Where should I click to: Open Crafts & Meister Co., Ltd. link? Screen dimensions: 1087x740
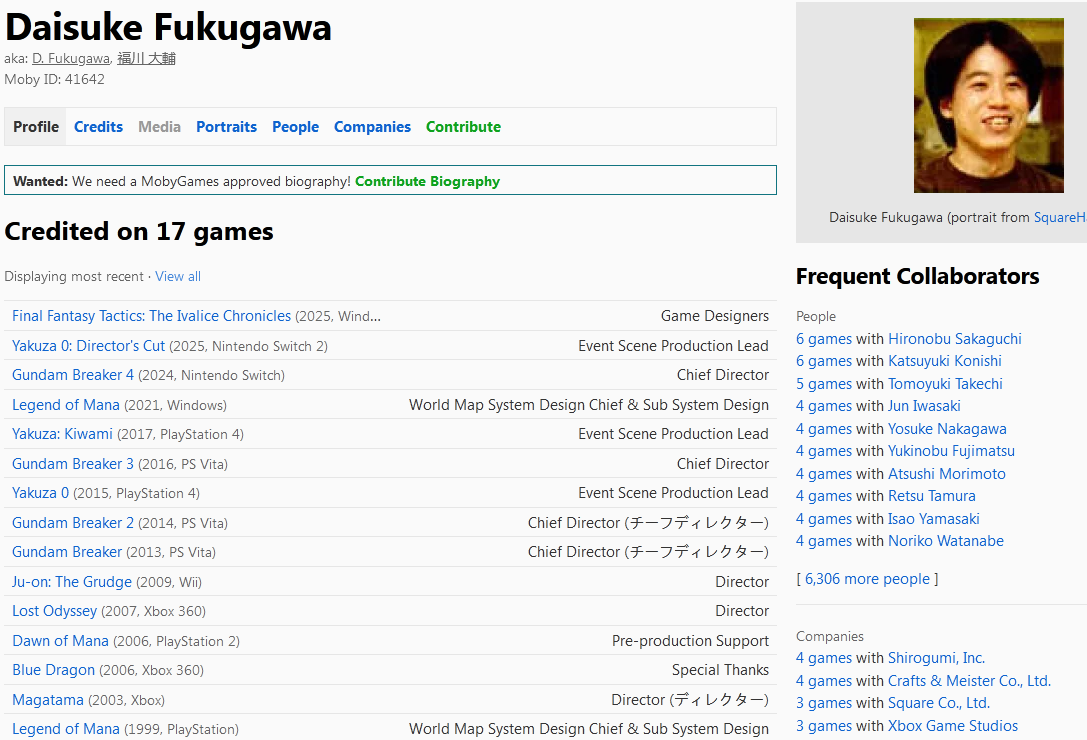click(x=969, y=680)
